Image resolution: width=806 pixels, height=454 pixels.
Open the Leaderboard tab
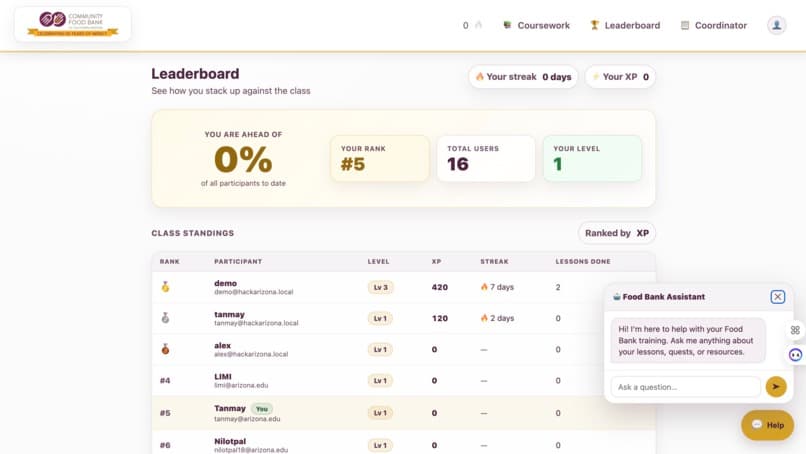[625, 25]
